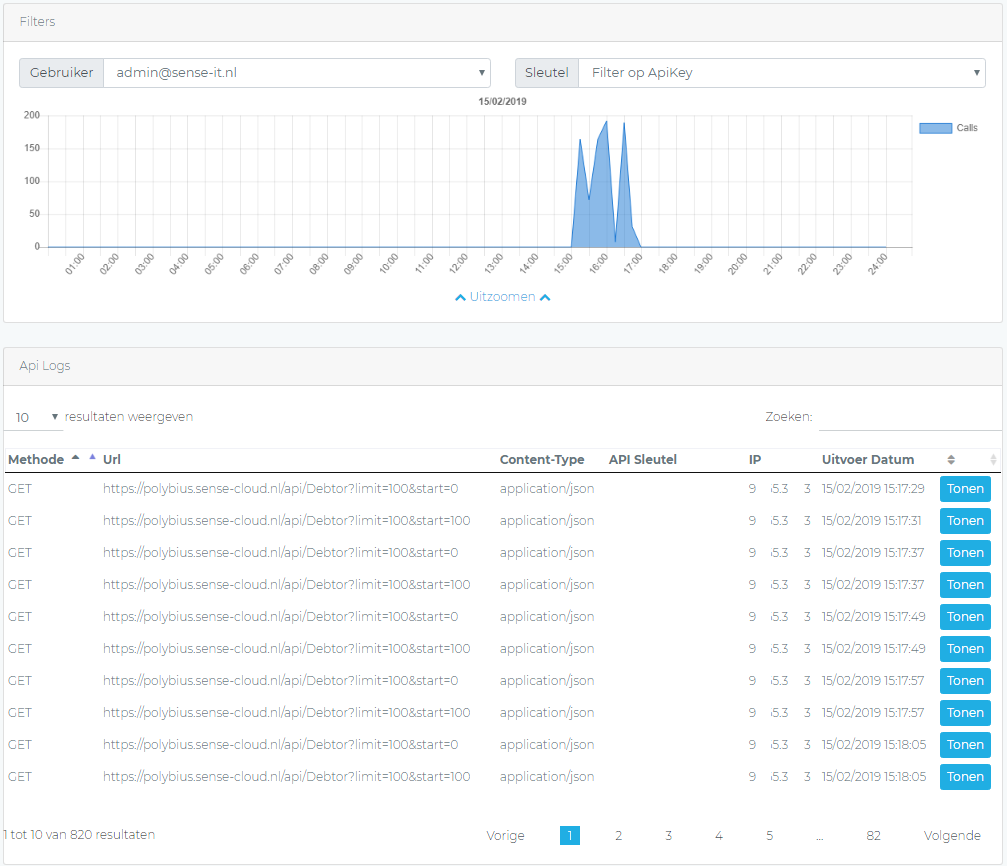The image size is (1007, 866).
Task: Click the left chevron beside Uitzoomen
Action: (x=460, y=298)
